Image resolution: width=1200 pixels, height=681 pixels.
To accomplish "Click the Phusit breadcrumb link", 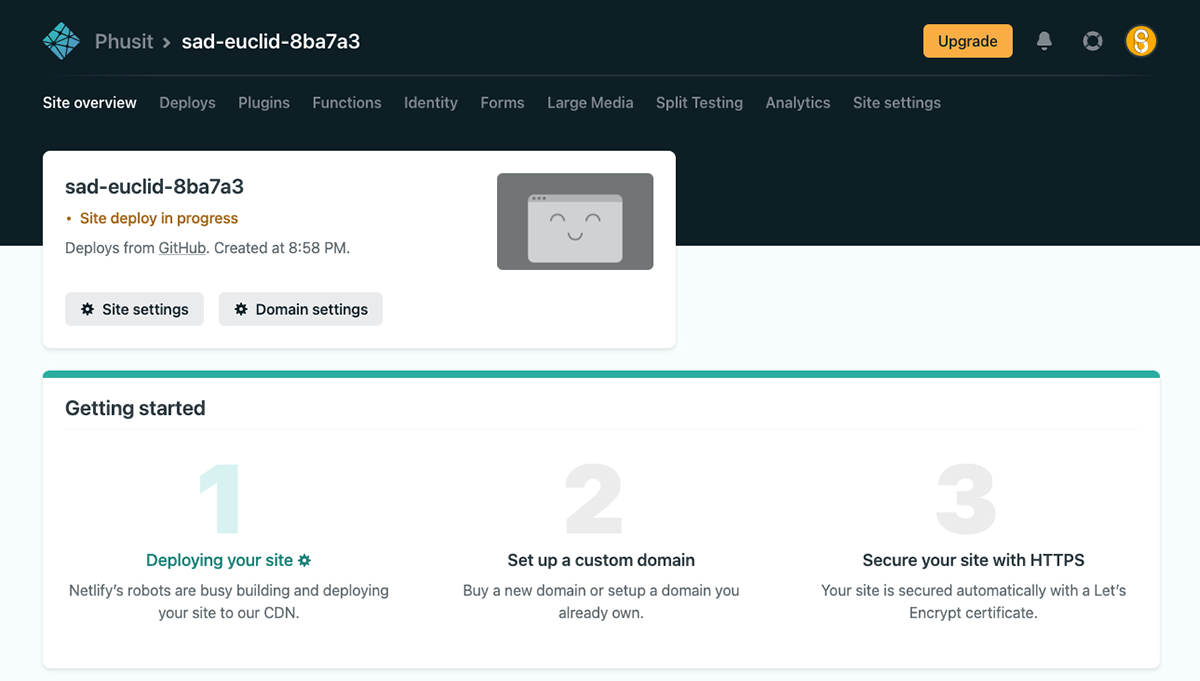I will click(x=124, y=41).
